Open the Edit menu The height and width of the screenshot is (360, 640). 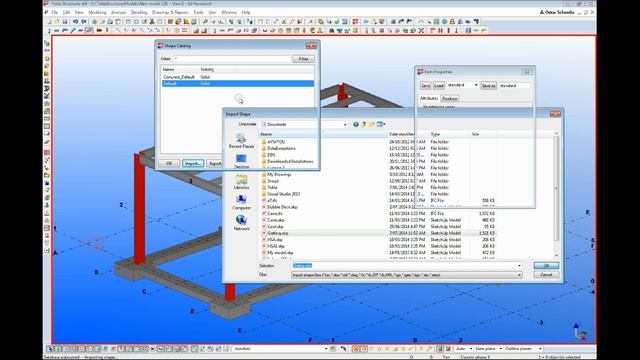[x=67, y=13]
